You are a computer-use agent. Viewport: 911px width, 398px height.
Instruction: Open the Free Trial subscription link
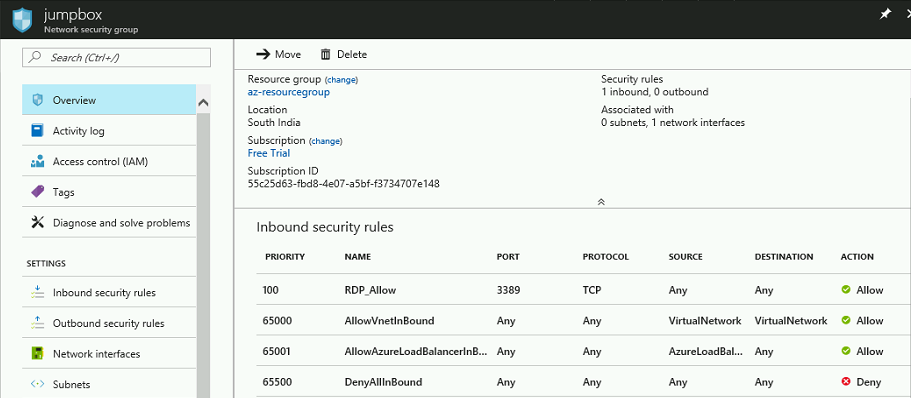click(x=268, y=153)
